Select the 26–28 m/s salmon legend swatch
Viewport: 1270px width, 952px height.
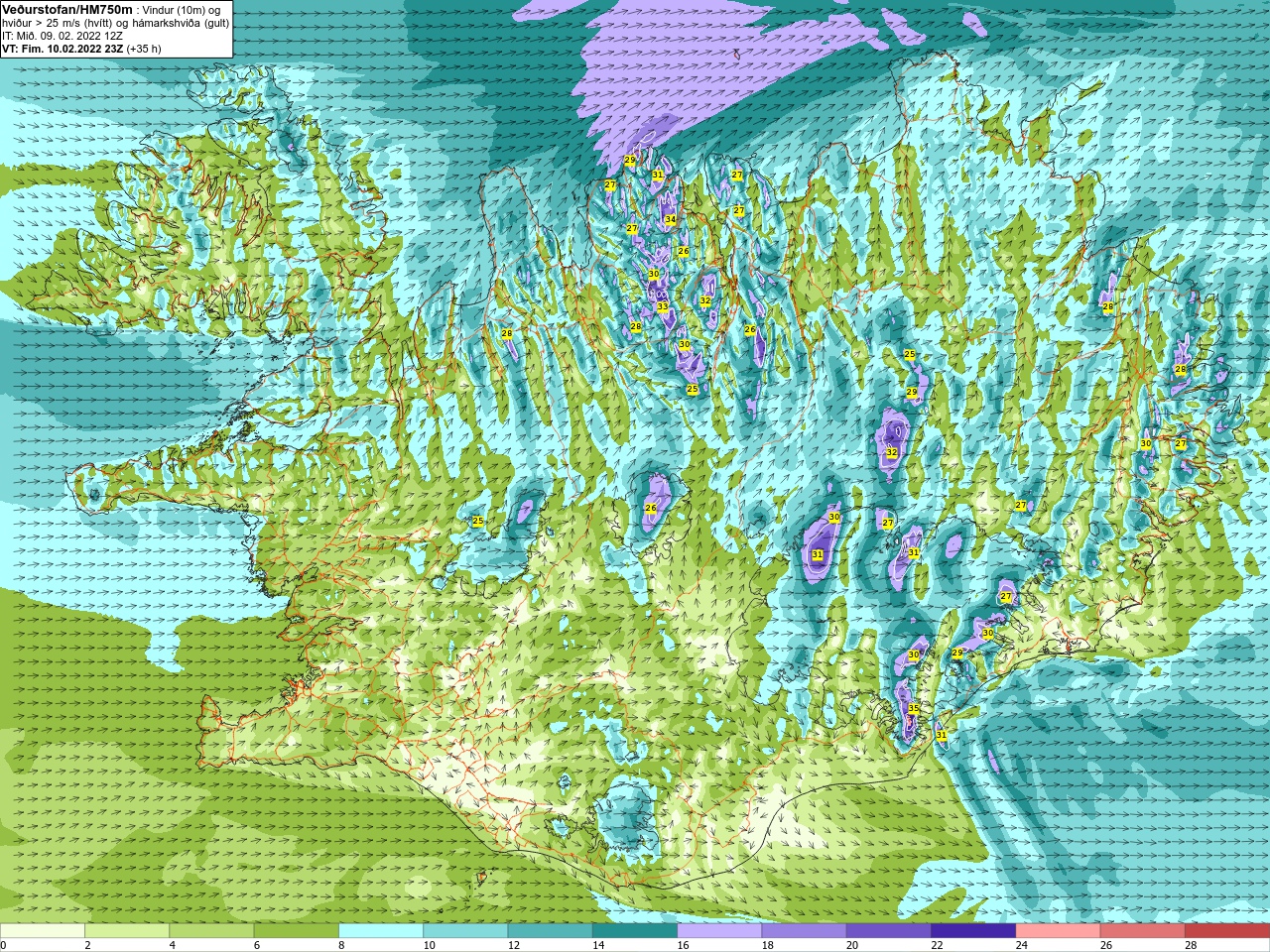(x=1143, y=931)
